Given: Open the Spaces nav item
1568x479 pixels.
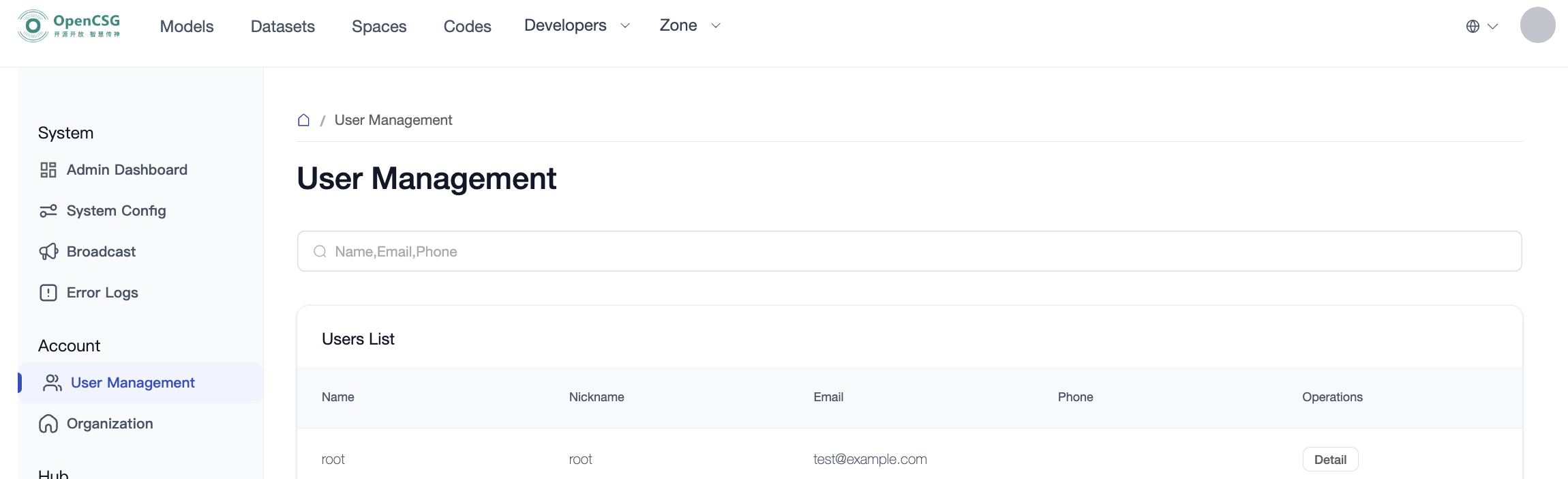Looking at the screenshot, I should coord(379,26).
